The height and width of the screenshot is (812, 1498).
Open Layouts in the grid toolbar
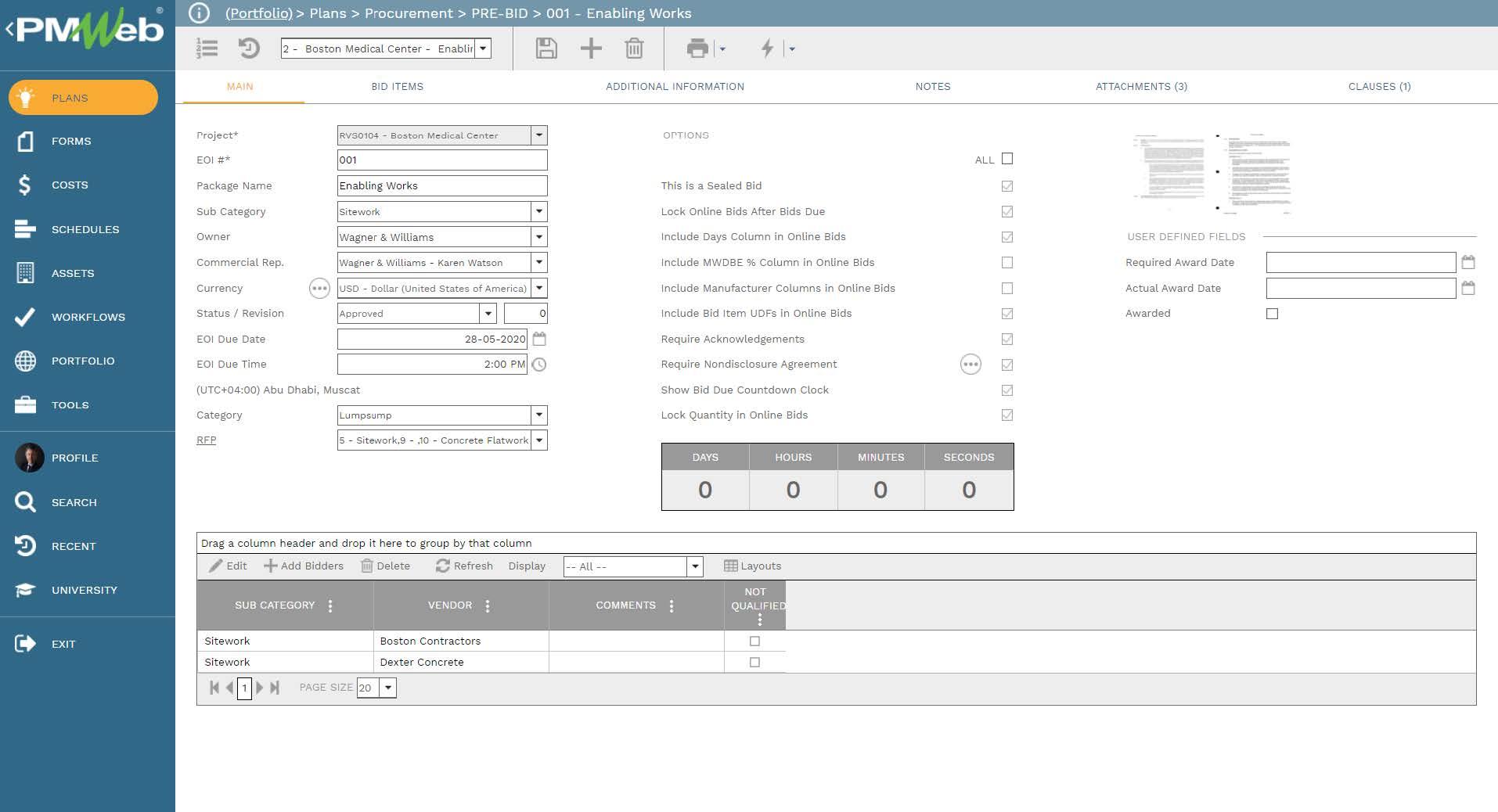pos(752,566)
